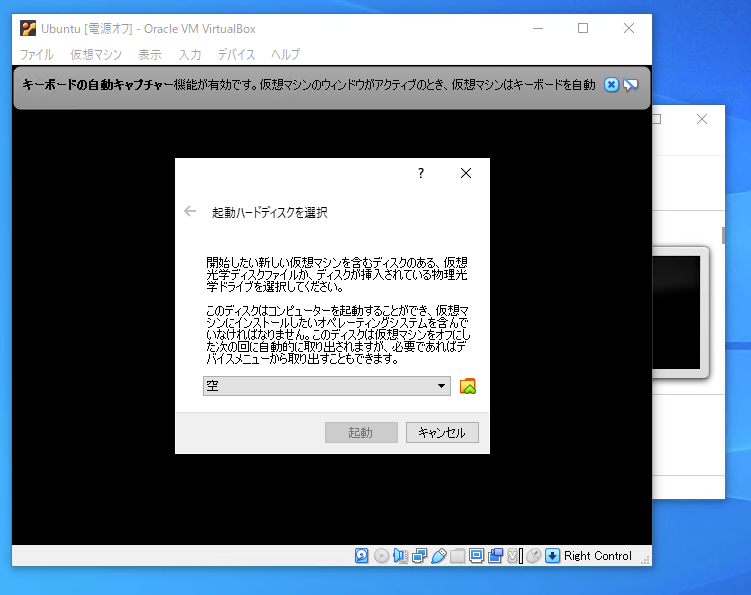Screen dimensions: 751x595
Task: Click the back arrow in the dialog
Action: pos(190,211)
